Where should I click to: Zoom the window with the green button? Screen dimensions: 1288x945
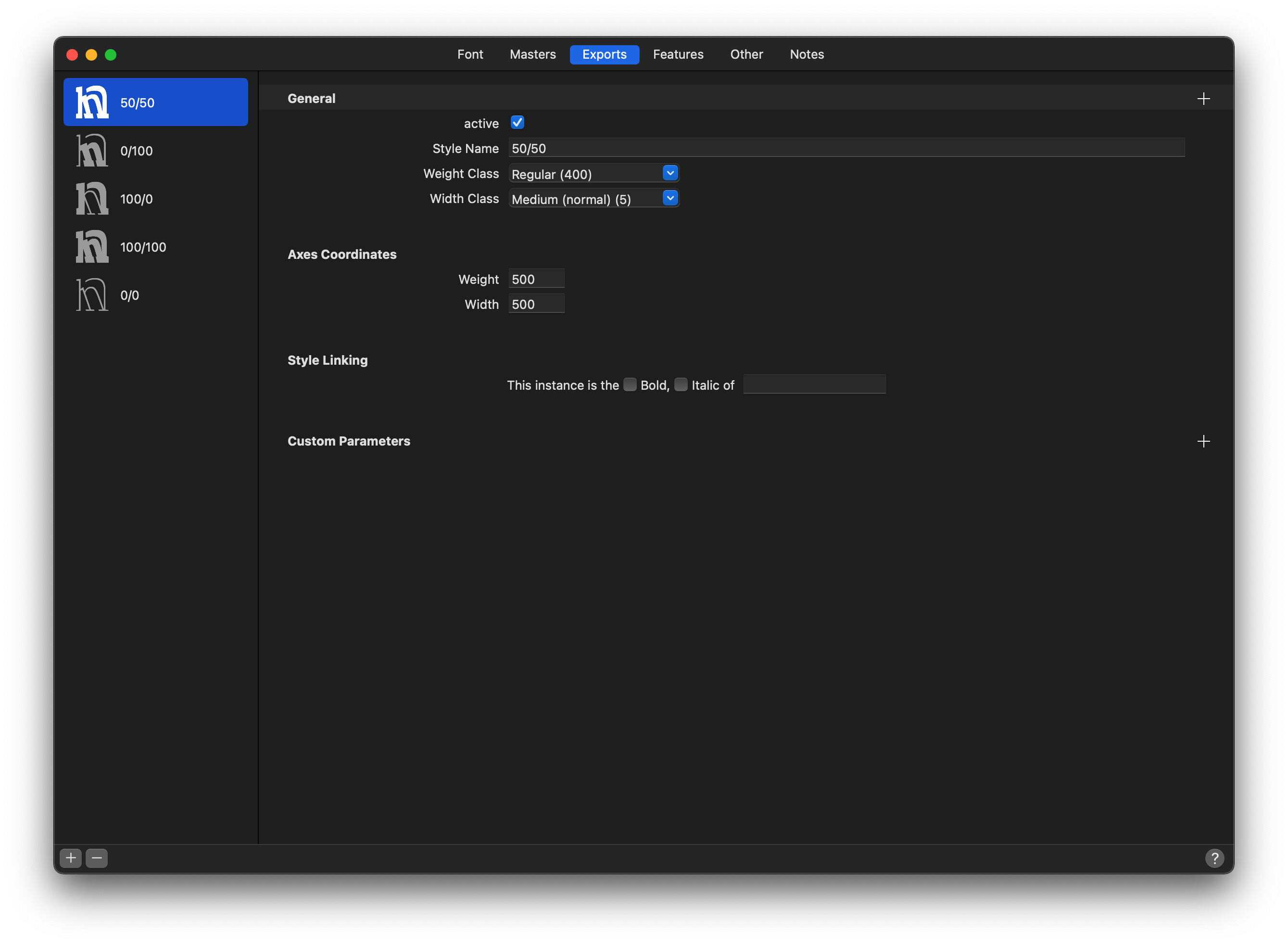point(111,55)
